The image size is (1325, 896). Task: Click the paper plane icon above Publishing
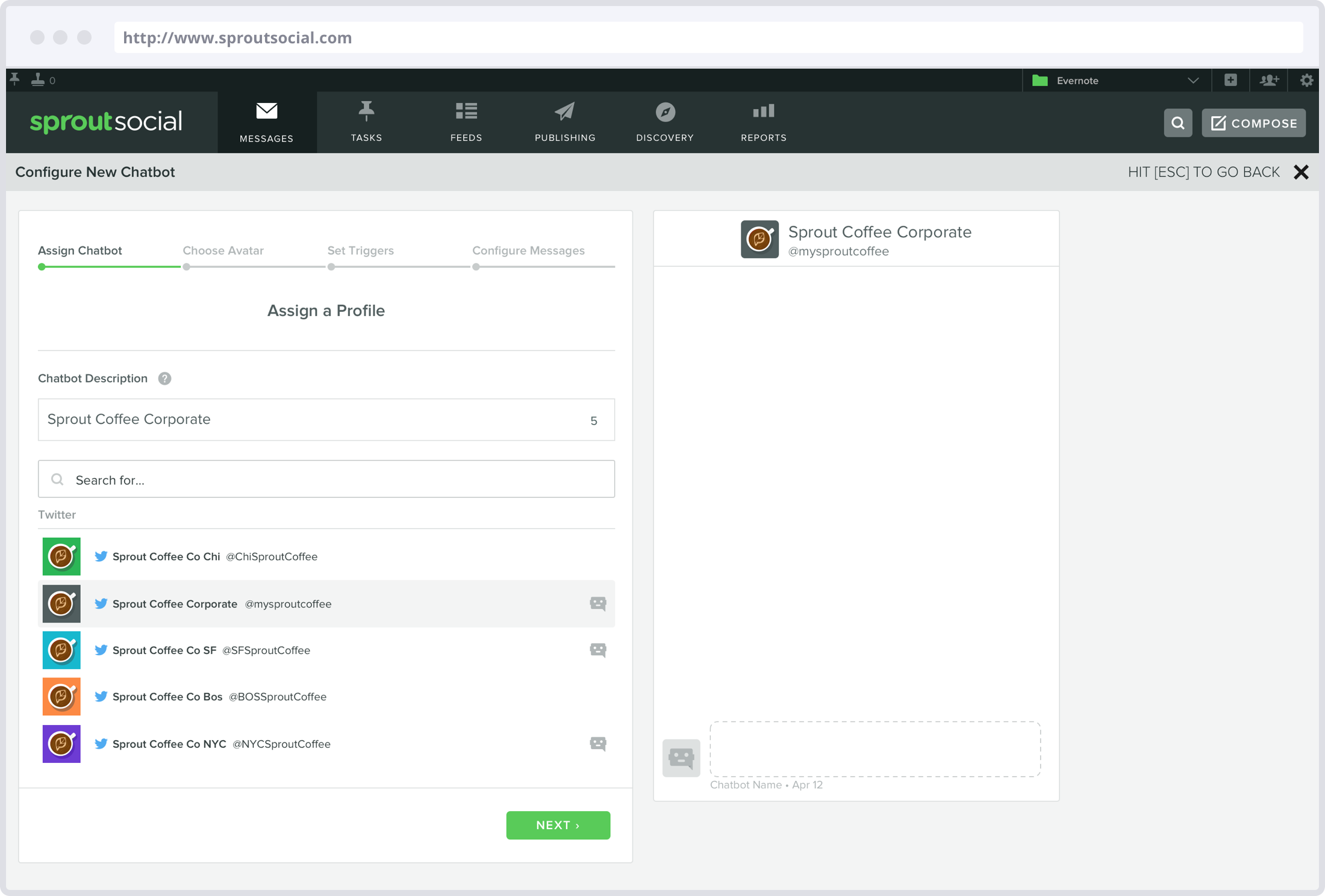point(565,111)
